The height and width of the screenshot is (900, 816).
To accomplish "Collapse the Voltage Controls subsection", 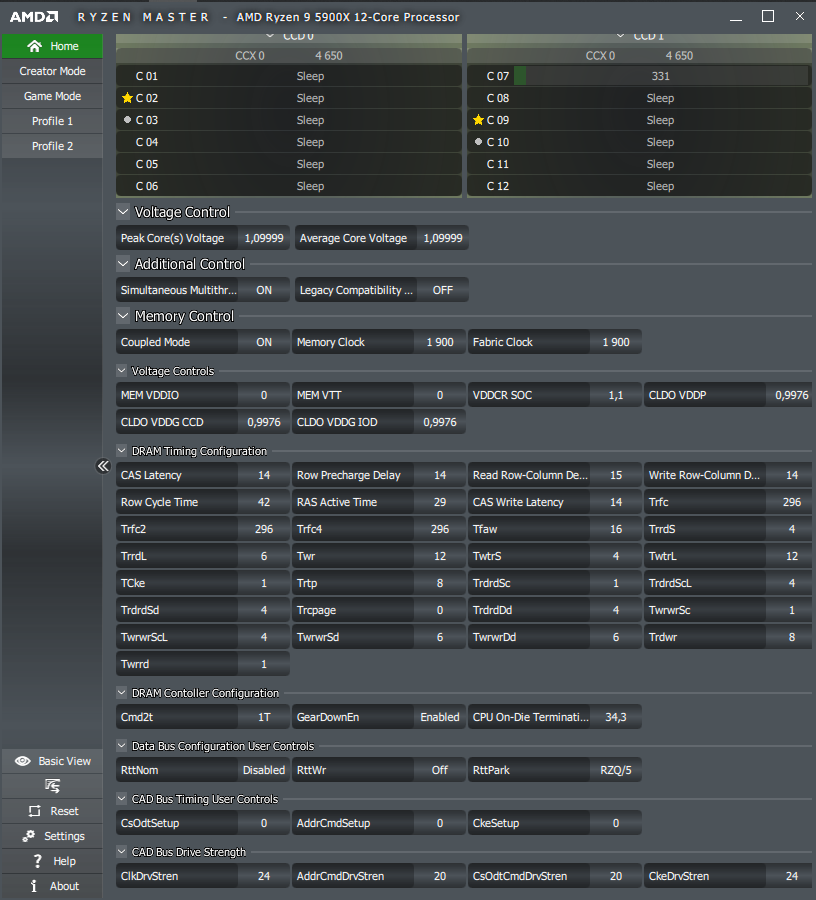I will 122,371.
